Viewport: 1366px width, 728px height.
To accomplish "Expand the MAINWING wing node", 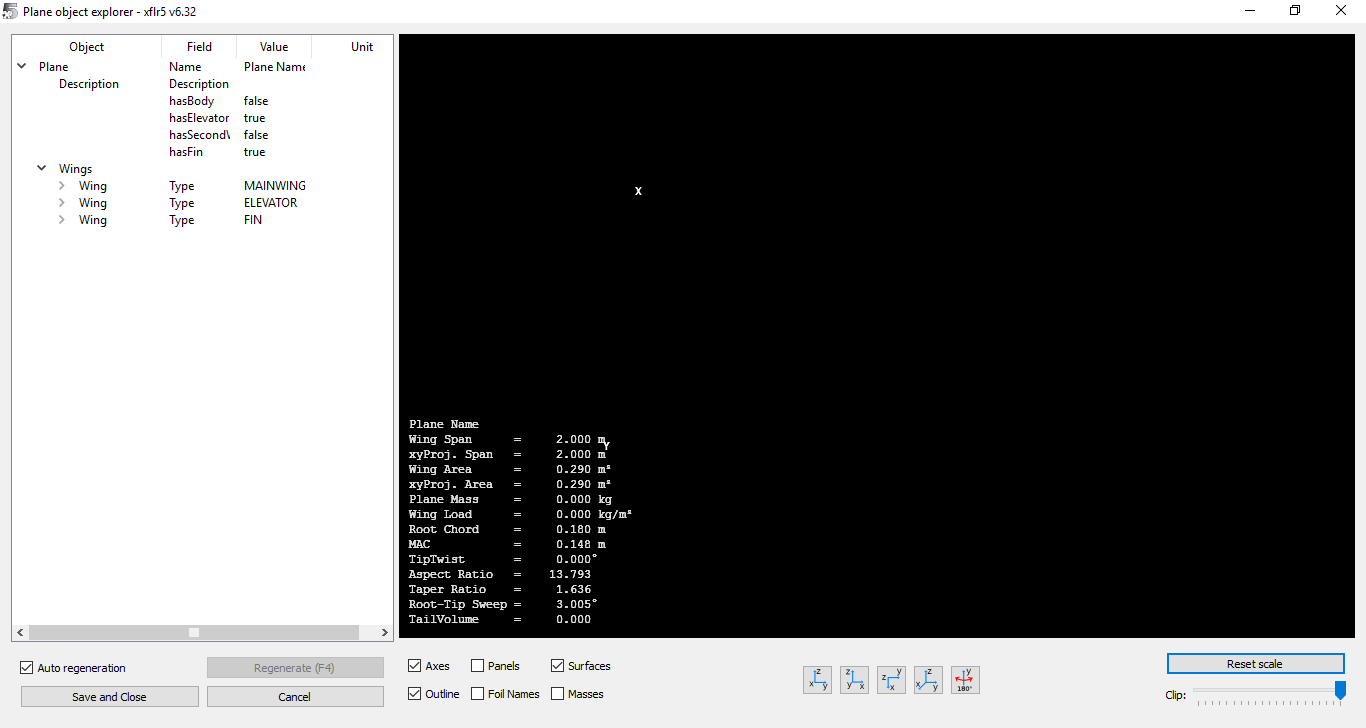I will pyautogui.click(x=62, y=186).
